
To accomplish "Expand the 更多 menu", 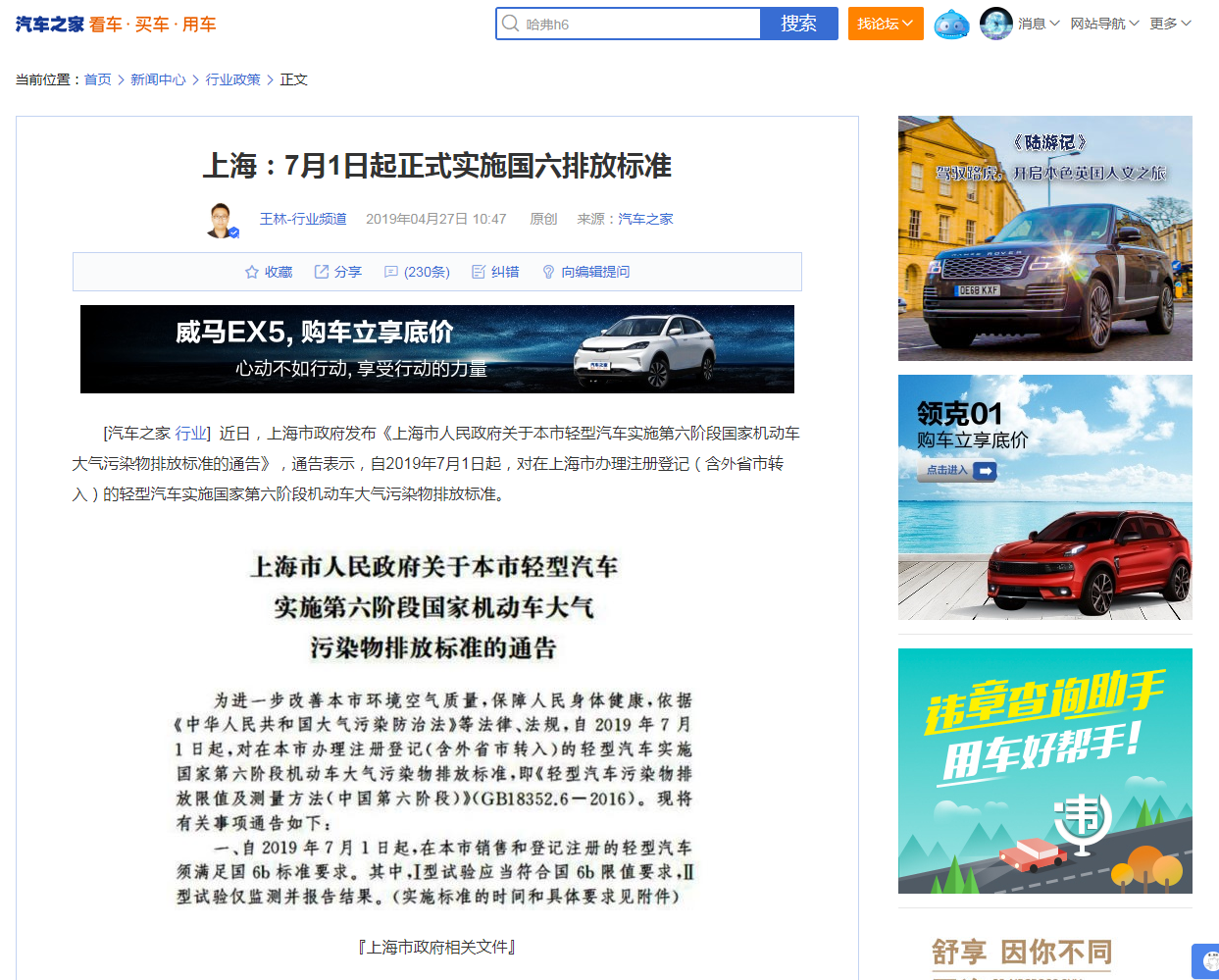I will coord(1170,24).
